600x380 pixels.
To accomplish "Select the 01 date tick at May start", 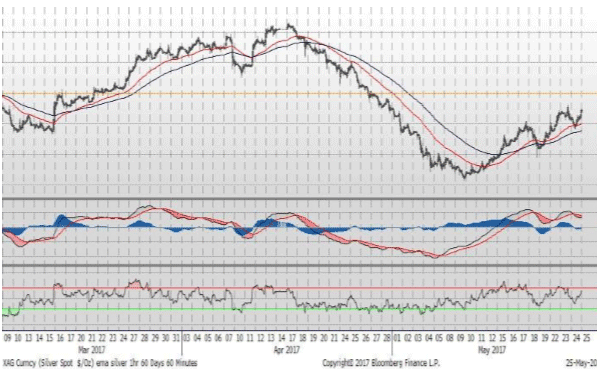I will tap(397, 338).
